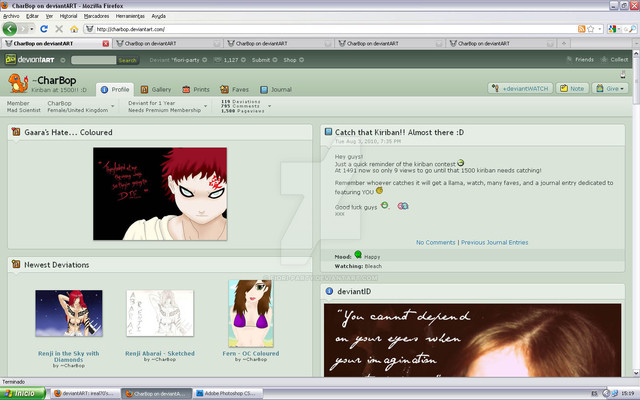This screenshot has width=640, height=400.
Task: Open the Deviant fiori-party menu
Action: tap(178, 60)
